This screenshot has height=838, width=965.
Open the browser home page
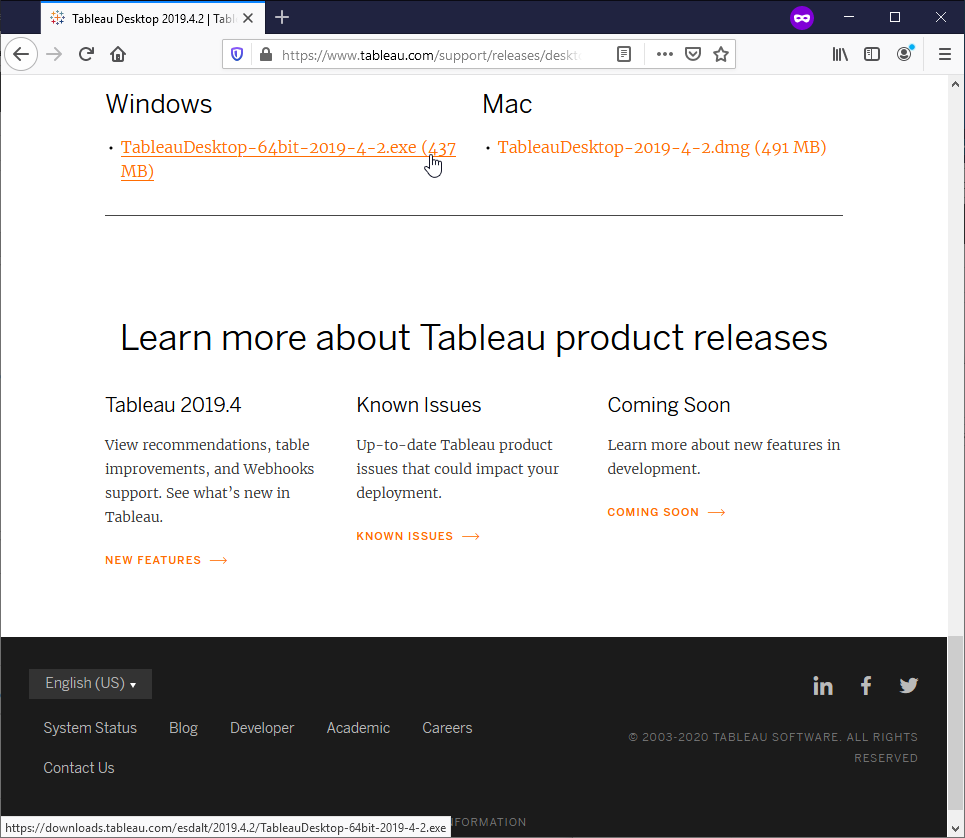pos(118,55)
